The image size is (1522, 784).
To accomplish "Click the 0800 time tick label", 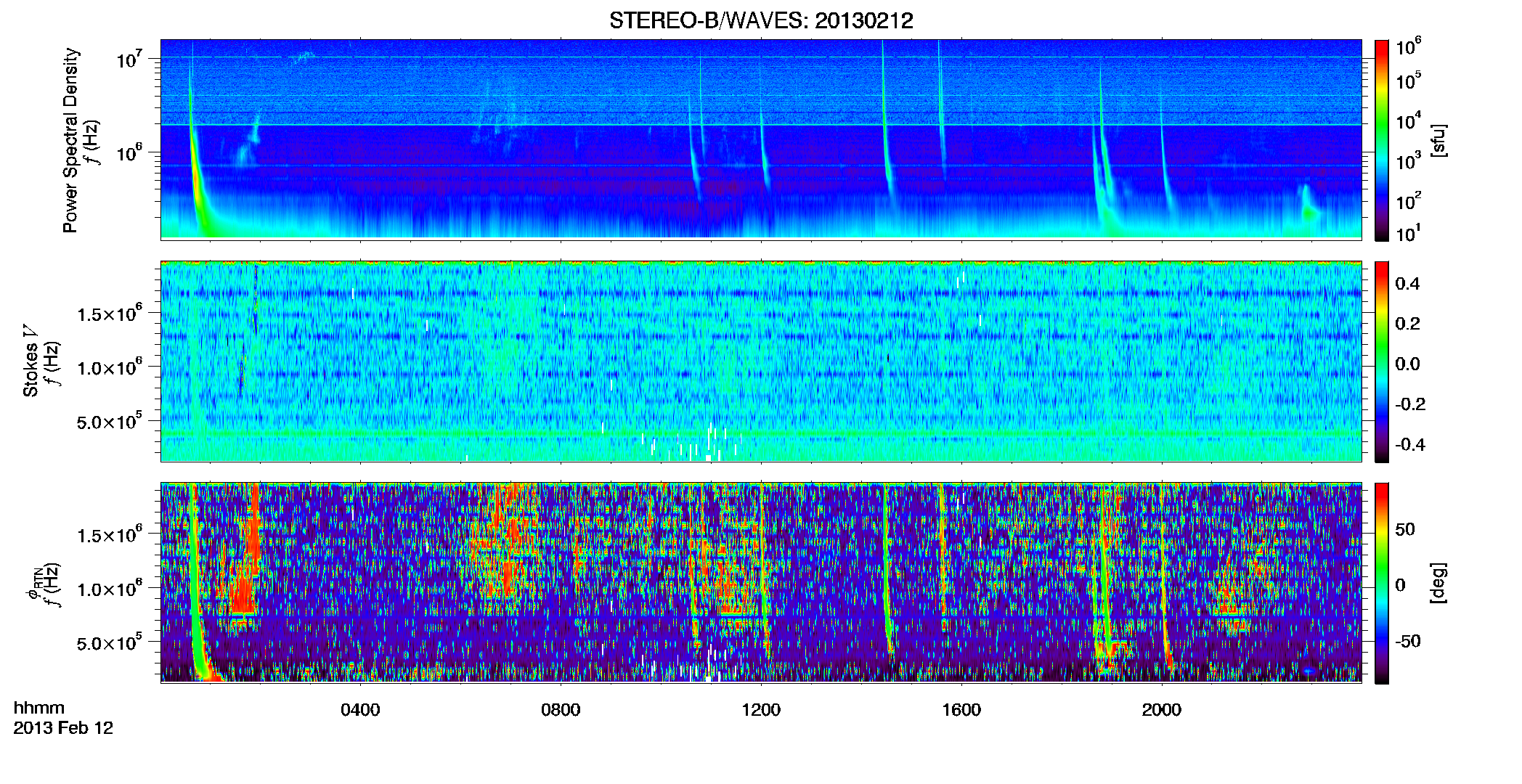I will pos(561,710).
